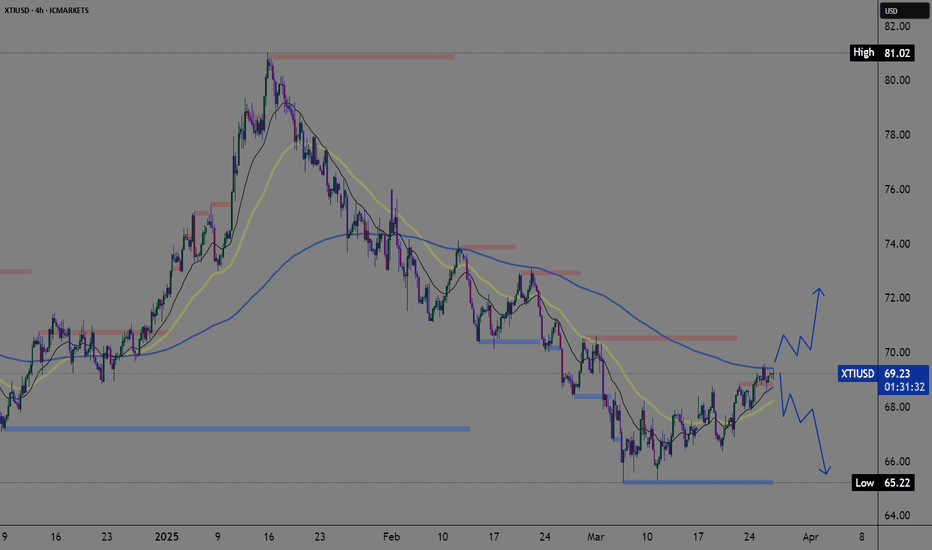The width and height of the screenshot is (932, 550).
Task: Click the XTIUSD 69.23 current price tag
Action: 883,373
